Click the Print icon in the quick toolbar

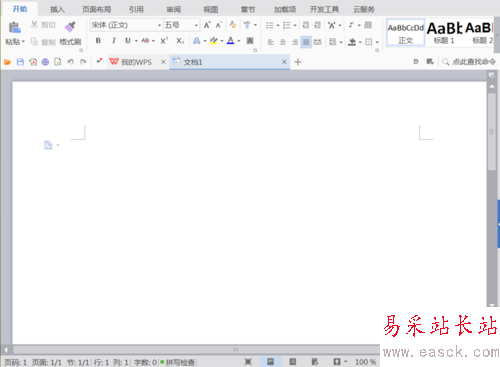45,62
